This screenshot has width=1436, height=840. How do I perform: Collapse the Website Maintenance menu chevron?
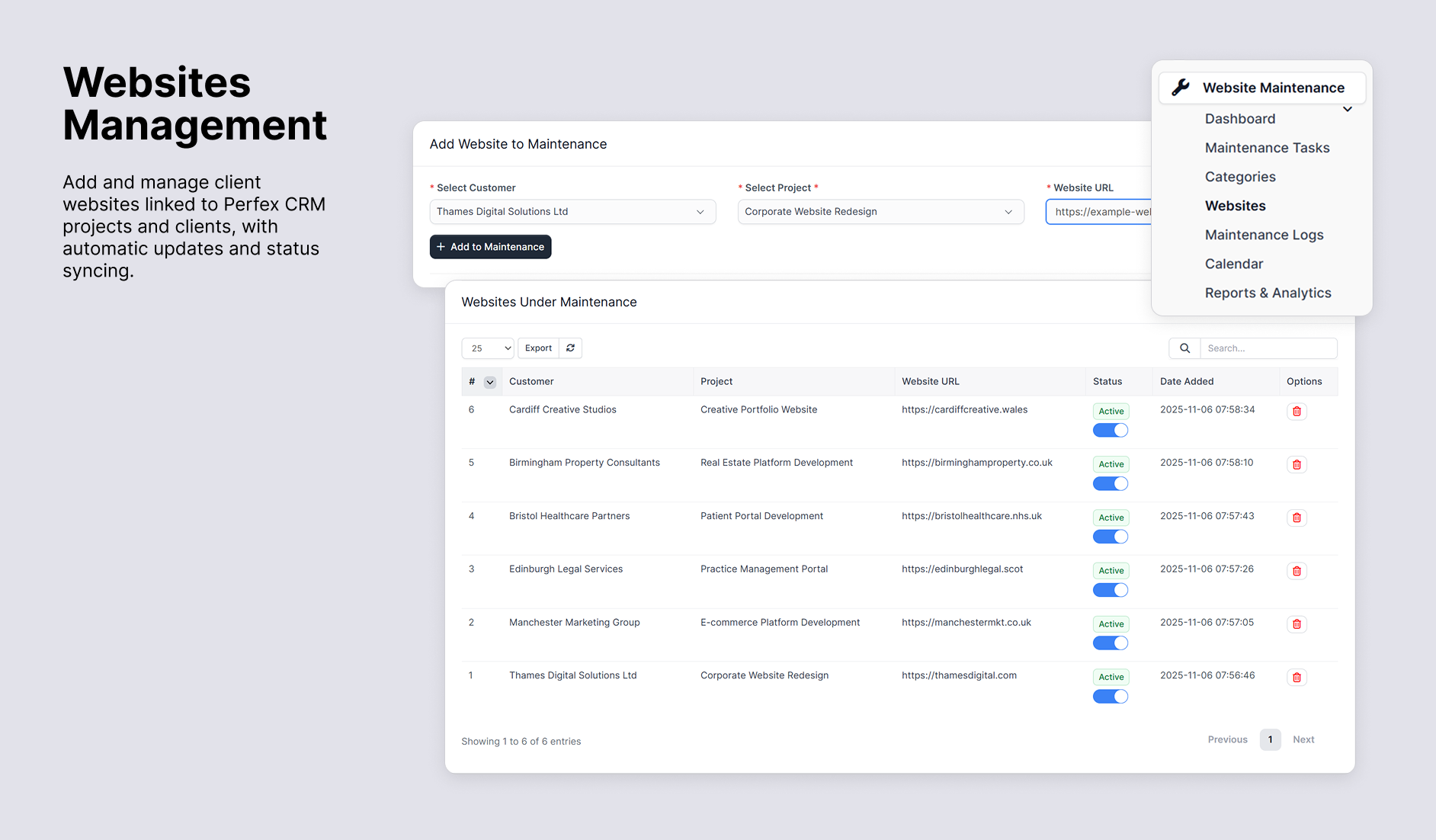(x=1348, y=109)
